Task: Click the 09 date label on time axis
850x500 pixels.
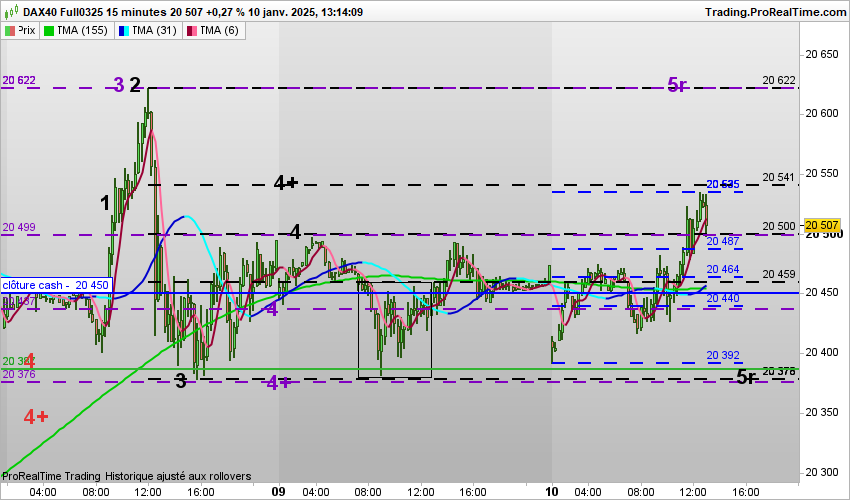Action: [x=278, y=491]
